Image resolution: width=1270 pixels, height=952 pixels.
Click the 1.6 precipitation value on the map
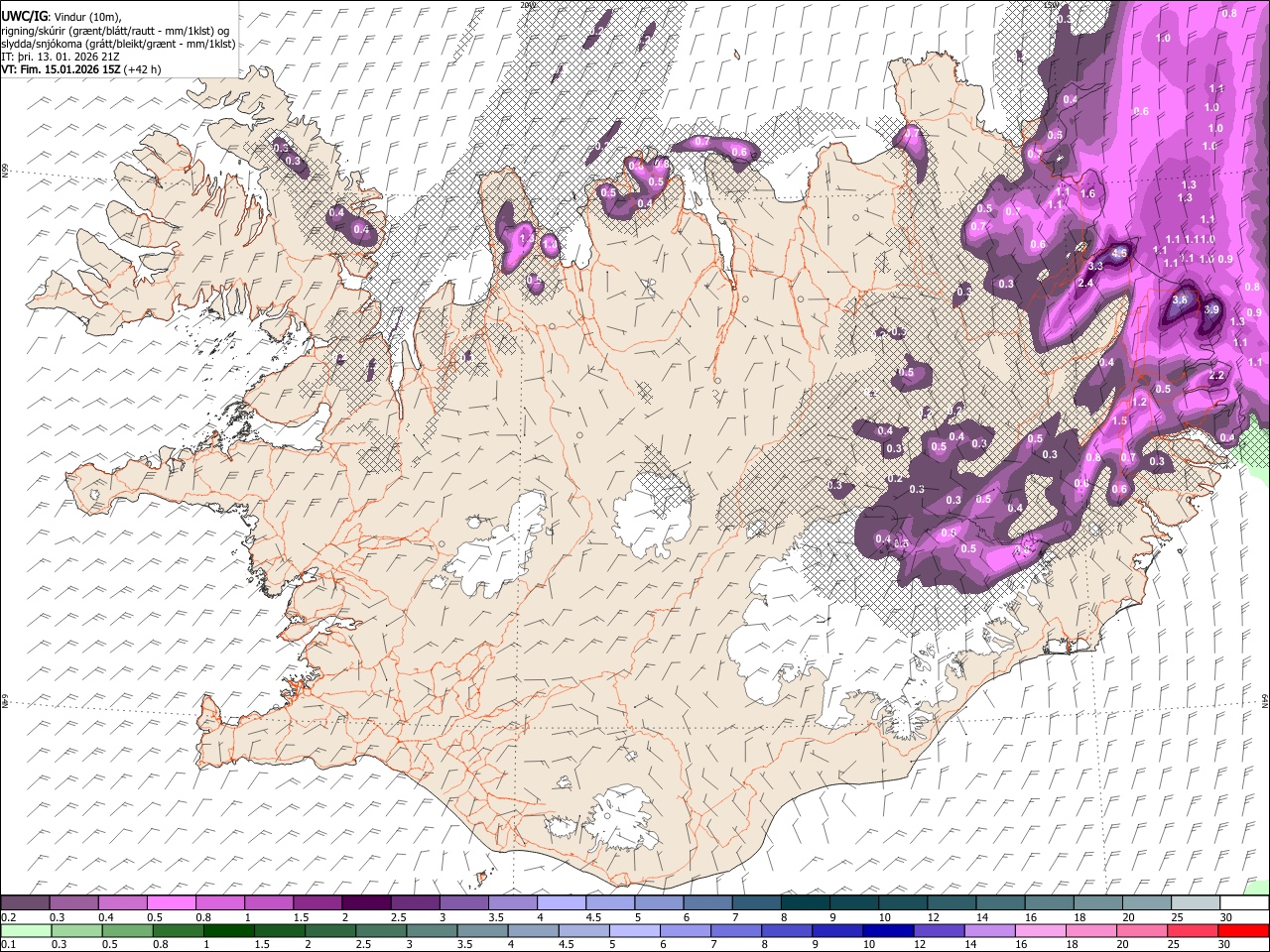coord(1087,194)
